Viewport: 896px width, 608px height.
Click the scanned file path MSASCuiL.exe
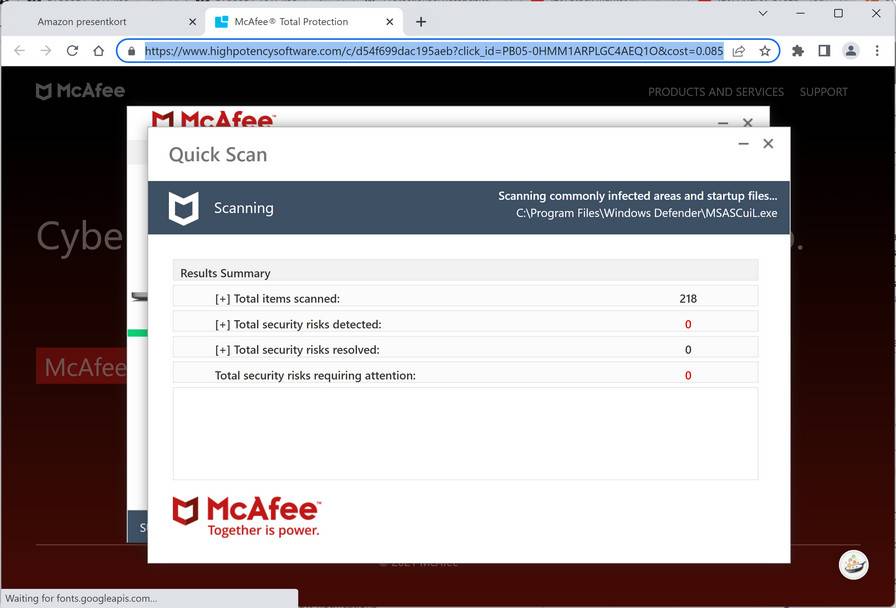click(646, 213)
